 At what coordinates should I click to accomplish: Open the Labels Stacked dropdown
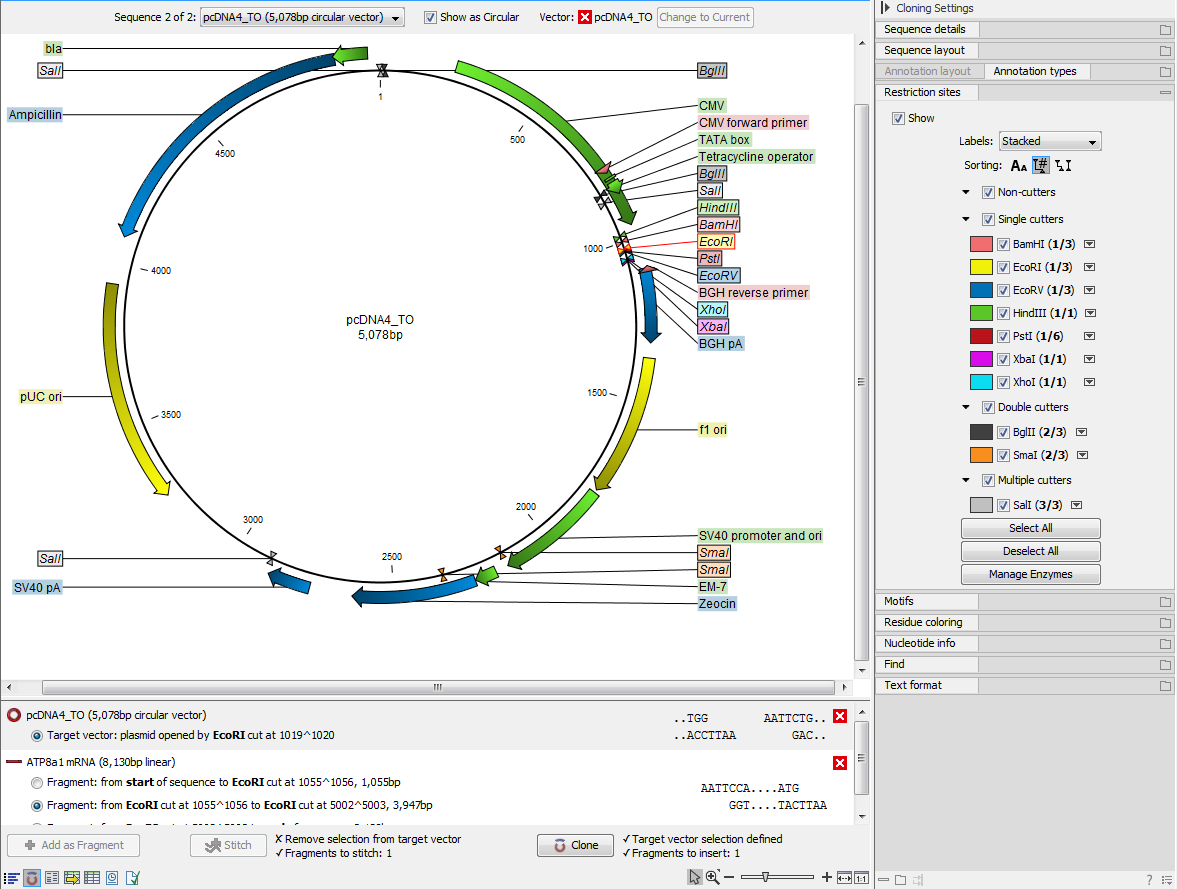click(1048, 141)
